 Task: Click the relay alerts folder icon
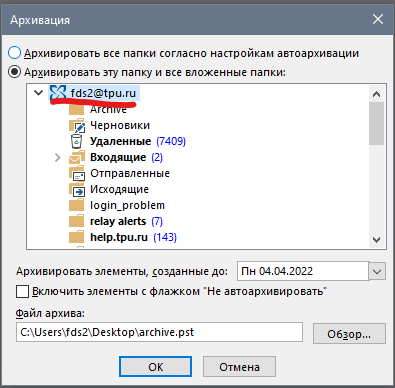[x=77, y=221]
